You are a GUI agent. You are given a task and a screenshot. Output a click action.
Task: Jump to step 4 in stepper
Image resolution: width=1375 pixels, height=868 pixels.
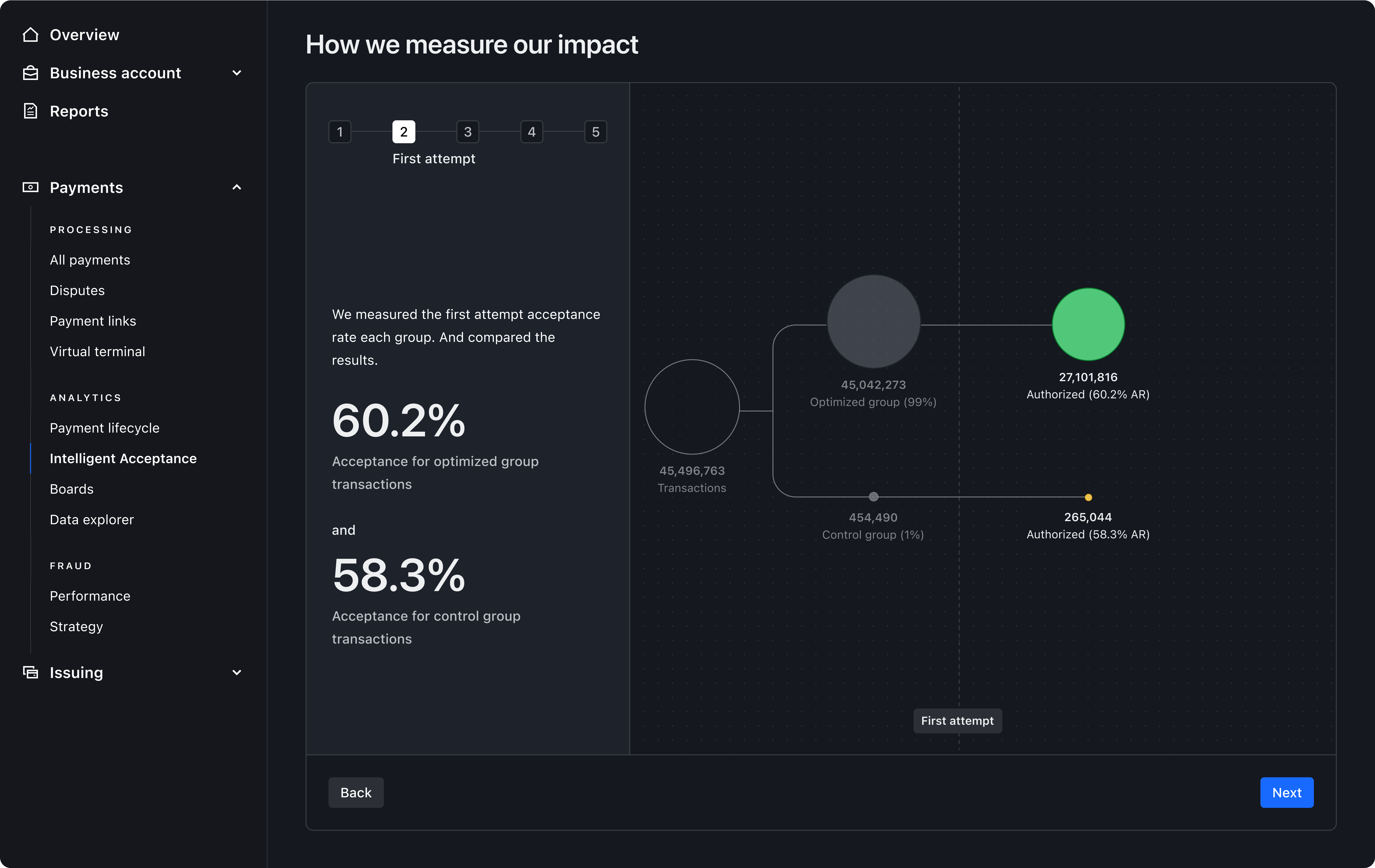532,132
